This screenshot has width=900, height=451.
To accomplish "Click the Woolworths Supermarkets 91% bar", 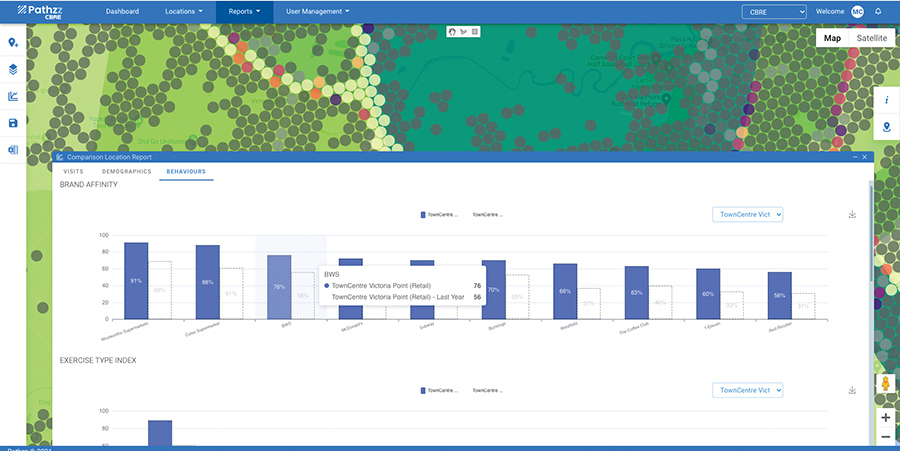I will click(136, 280).
